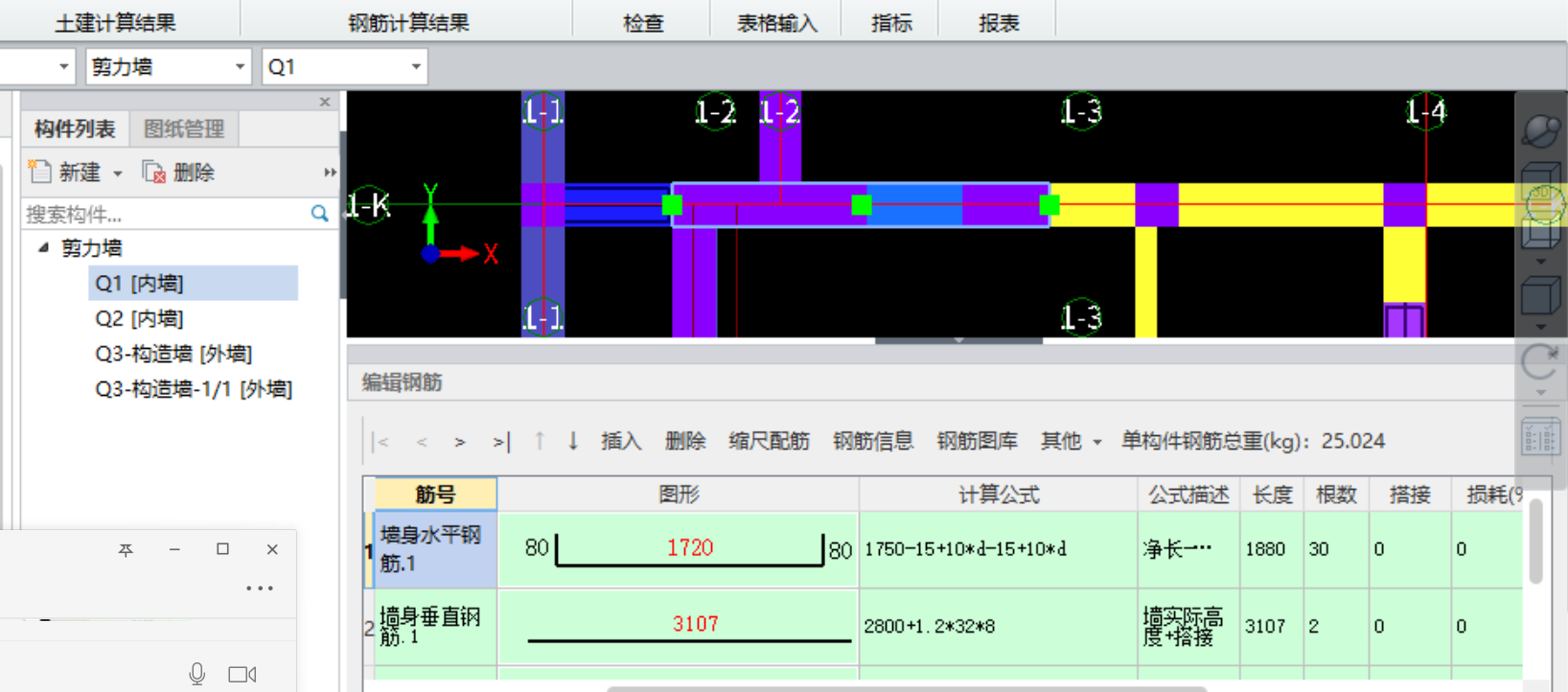The image size is (1568, 692).
Task: Go to last rebar record
Action: click(x=501, y=442)
